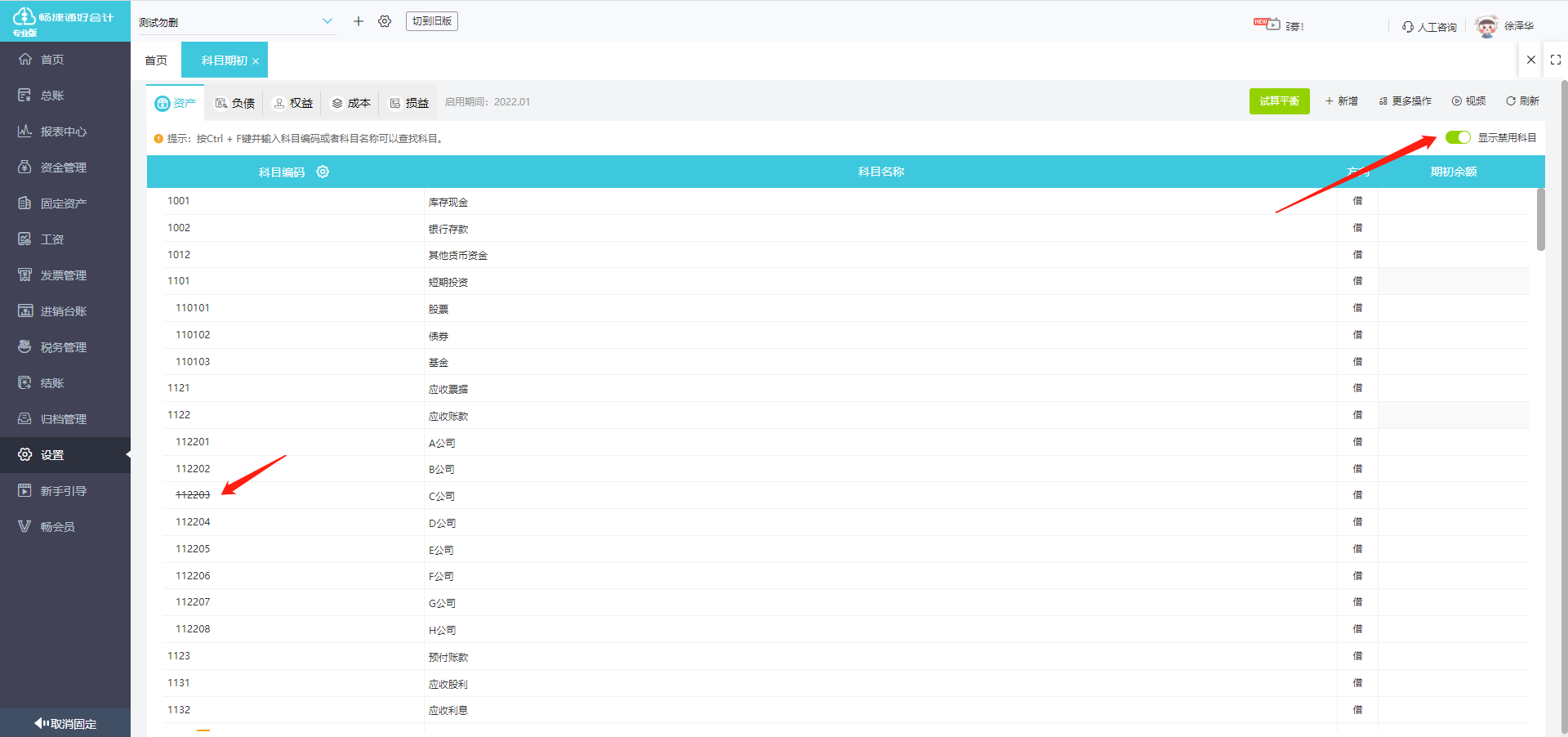Click the green 试算平衡 button
This screenshot has height=737, width=1568.
(1279, 101)
